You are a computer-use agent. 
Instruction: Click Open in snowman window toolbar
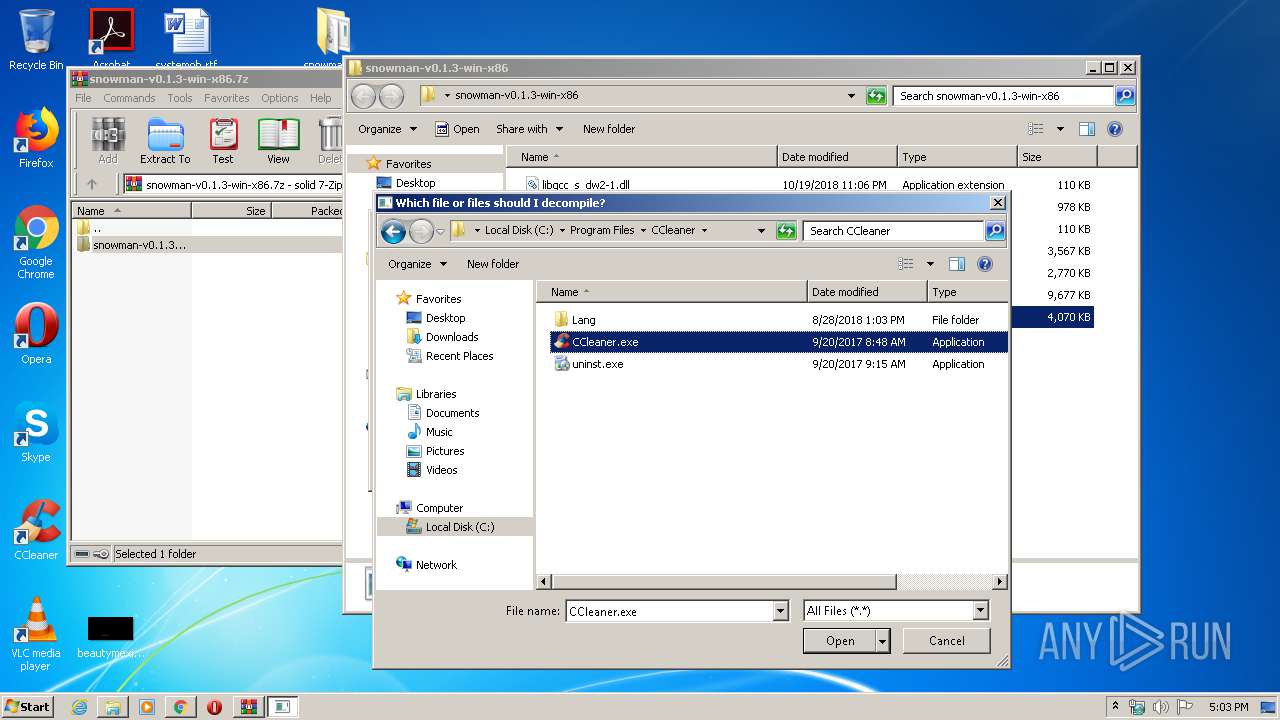[x=457, y=129]
